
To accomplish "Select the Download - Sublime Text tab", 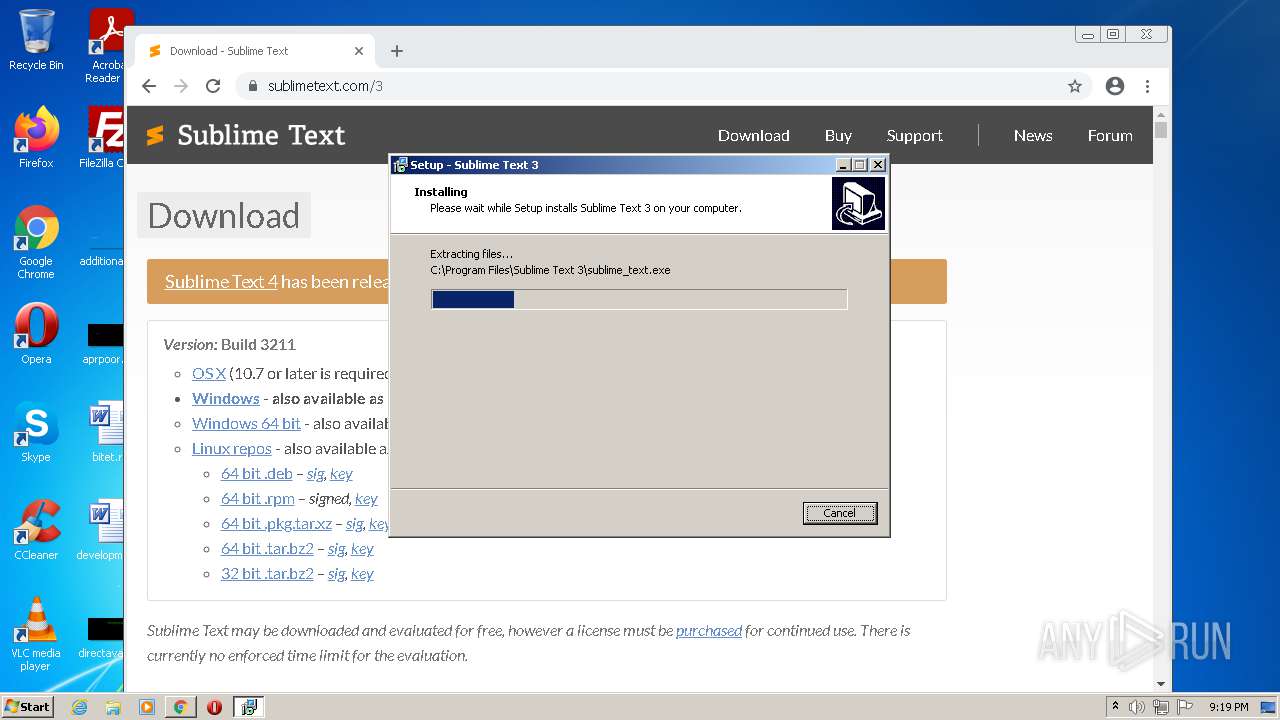I will click(254, 51).
